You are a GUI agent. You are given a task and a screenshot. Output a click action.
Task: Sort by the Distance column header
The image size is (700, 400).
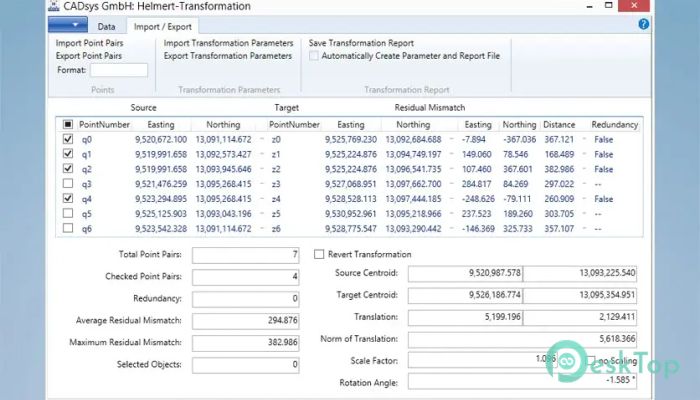point(561,125)
